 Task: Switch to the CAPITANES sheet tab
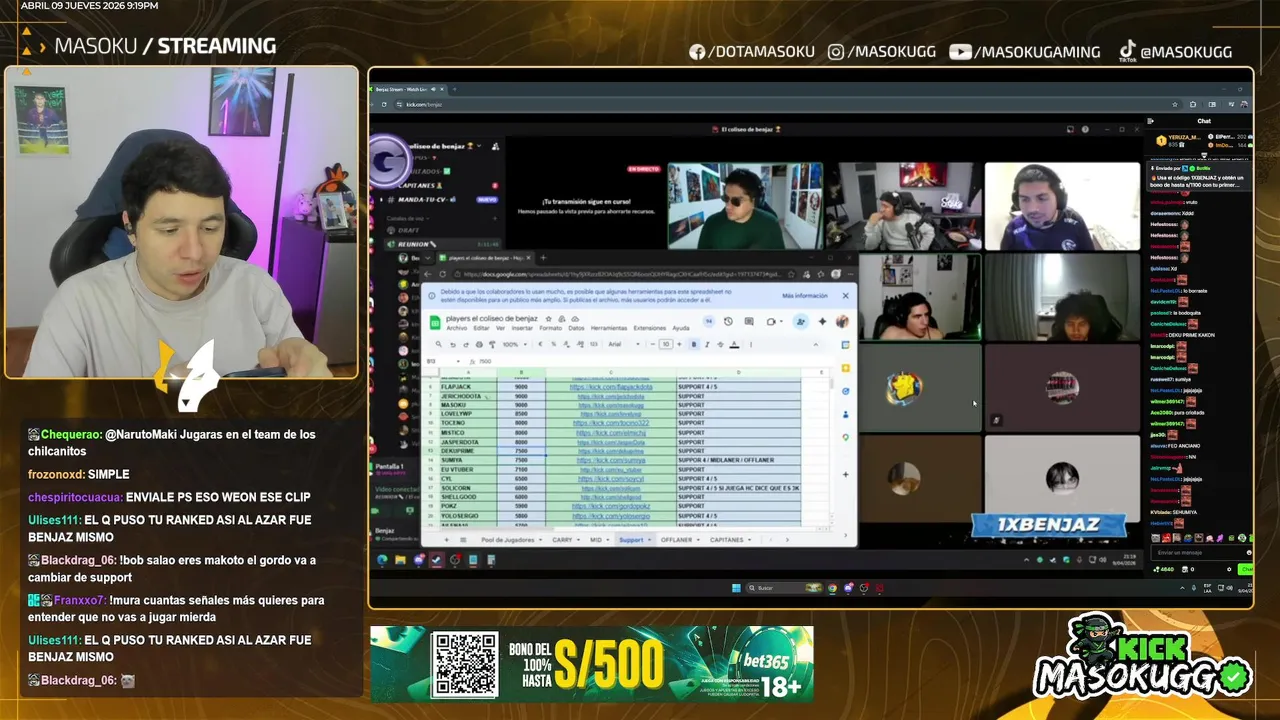727,540
